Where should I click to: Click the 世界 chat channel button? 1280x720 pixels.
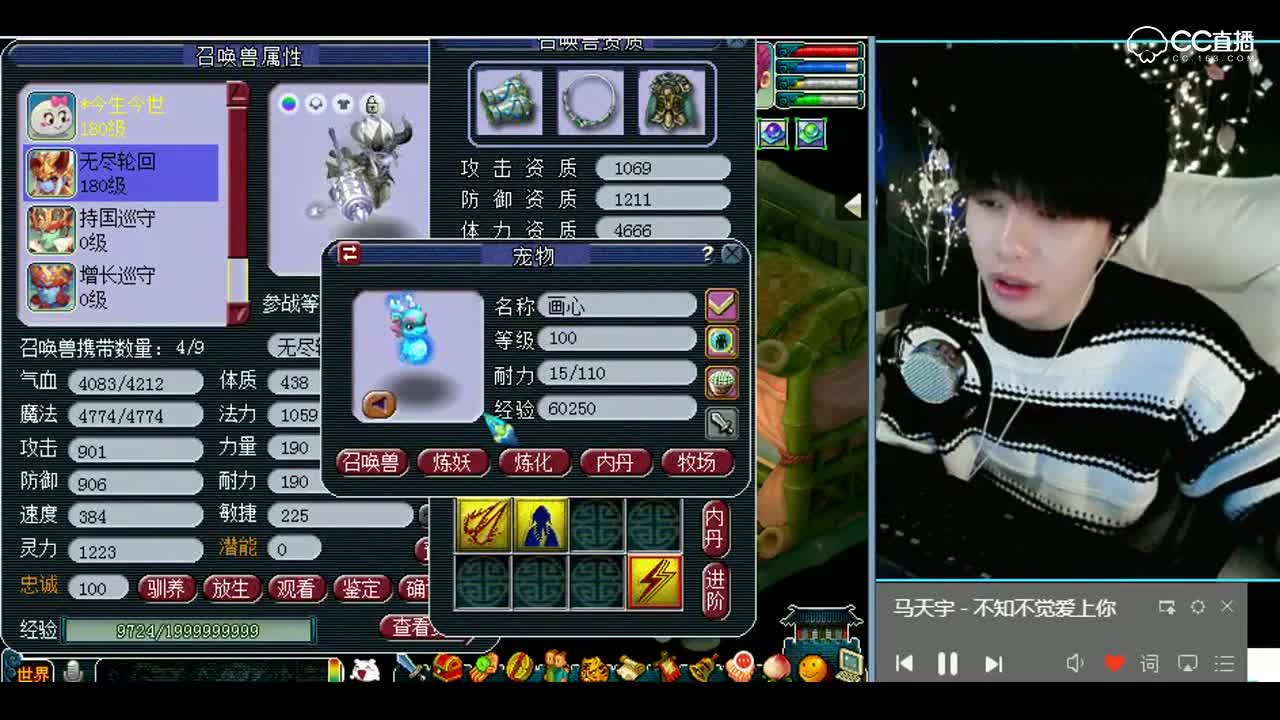pos(32,673)
